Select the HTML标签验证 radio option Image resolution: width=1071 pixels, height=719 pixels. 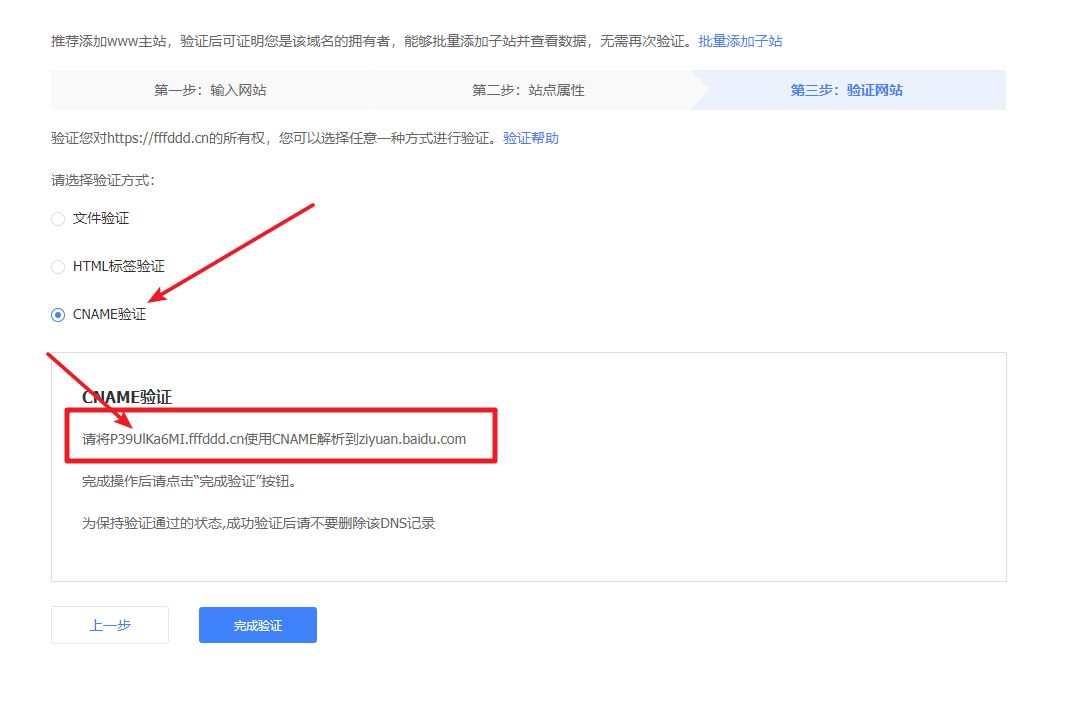coord(58,267)
